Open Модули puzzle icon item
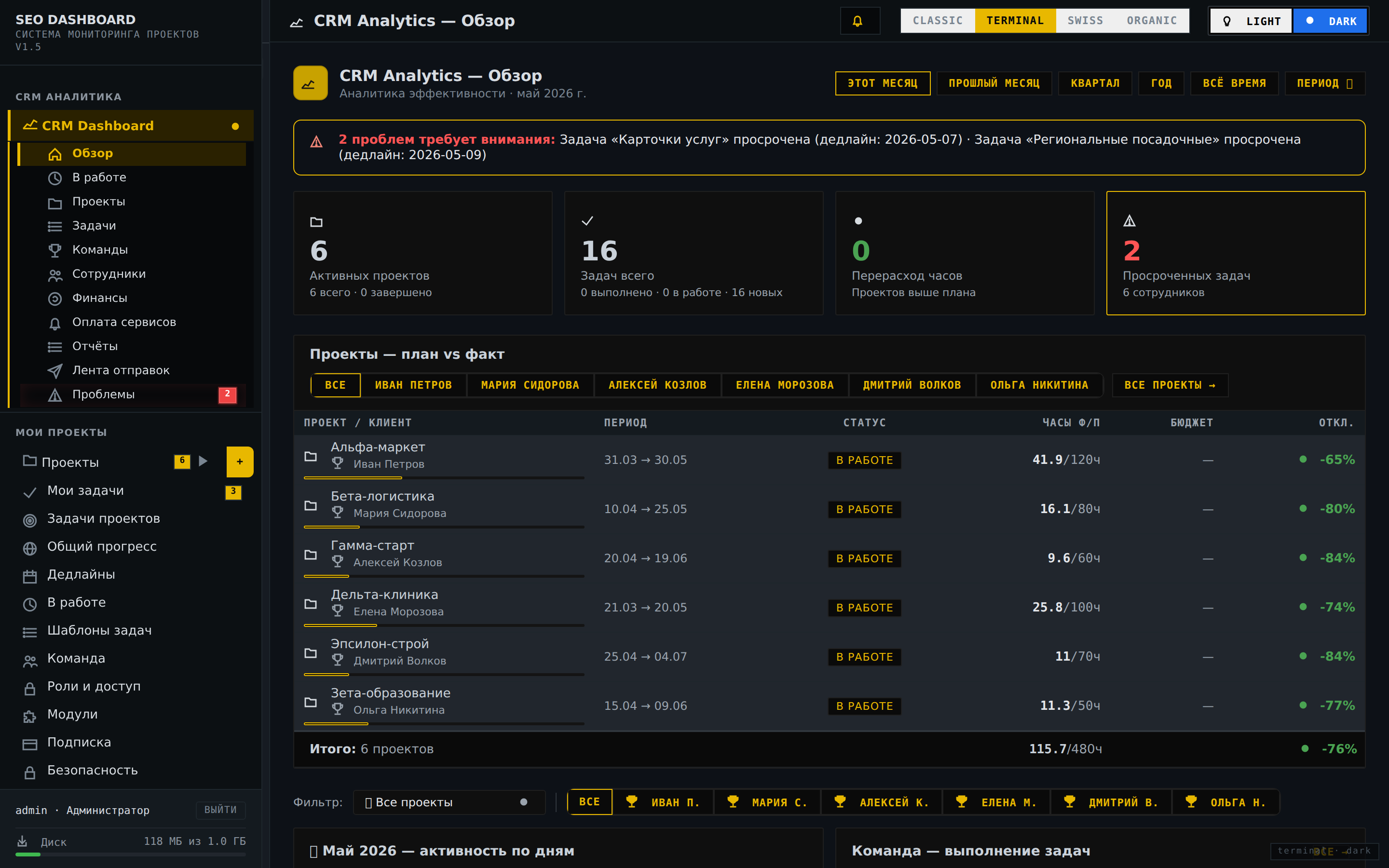 (29, 715)
